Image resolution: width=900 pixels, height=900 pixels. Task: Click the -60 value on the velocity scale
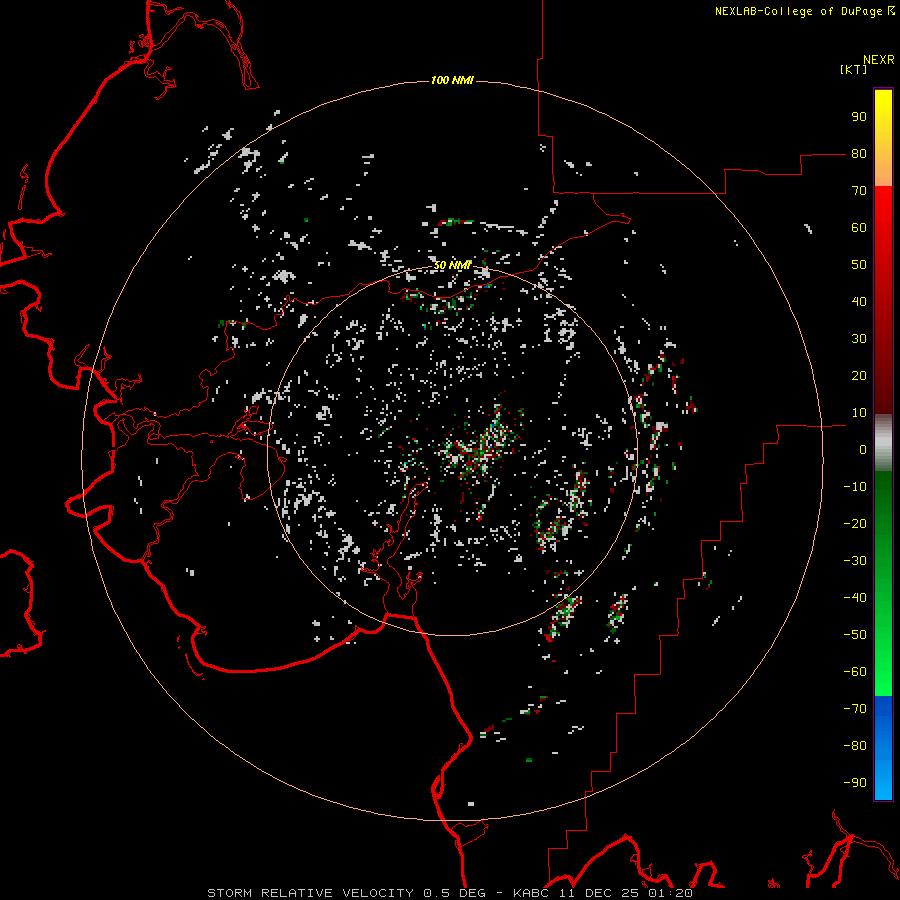coord(855,672)
